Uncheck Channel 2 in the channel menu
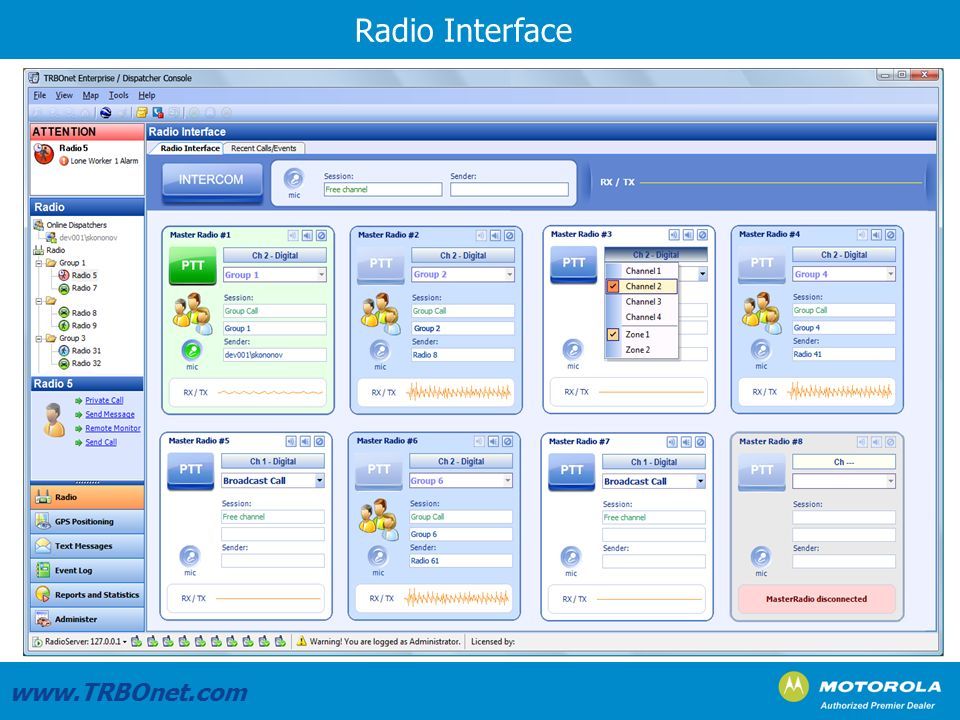 (642, 286)
